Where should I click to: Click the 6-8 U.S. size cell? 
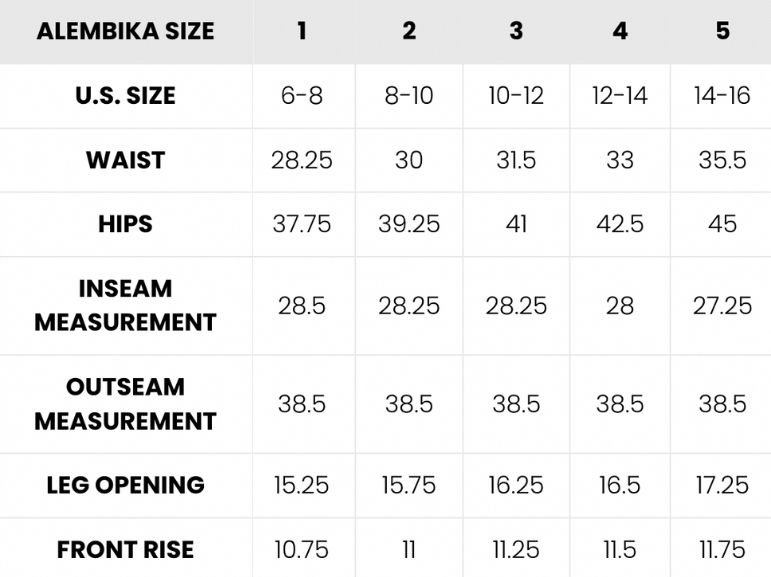click(302, 96)
